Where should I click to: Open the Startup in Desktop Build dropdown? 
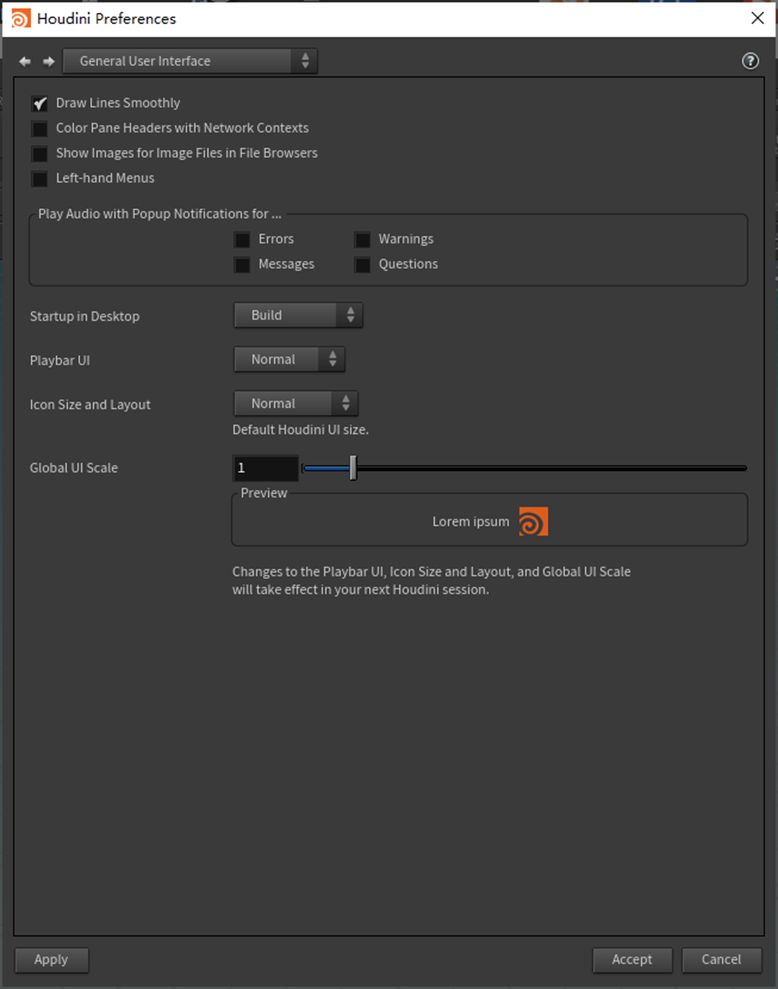[298, 315]
